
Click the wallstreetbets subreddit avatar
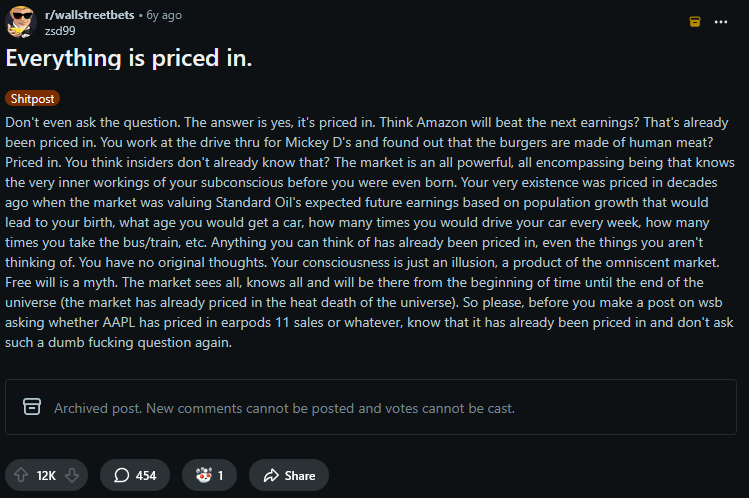point(22,22)
